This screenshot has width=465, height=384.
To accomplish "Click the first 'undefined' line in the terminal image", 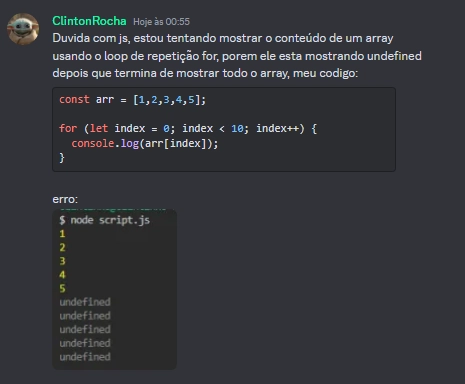I will (x=85, y=302).
